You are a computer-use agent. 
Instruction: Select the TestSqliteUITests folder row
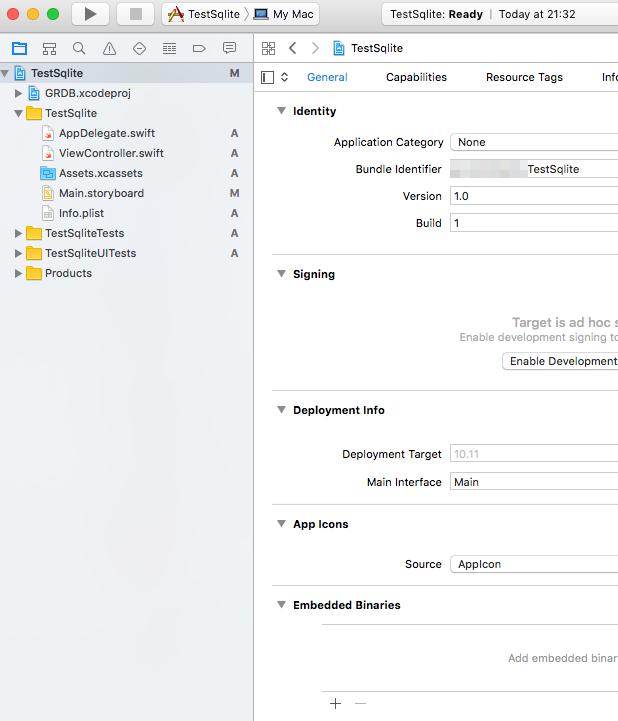126,253
